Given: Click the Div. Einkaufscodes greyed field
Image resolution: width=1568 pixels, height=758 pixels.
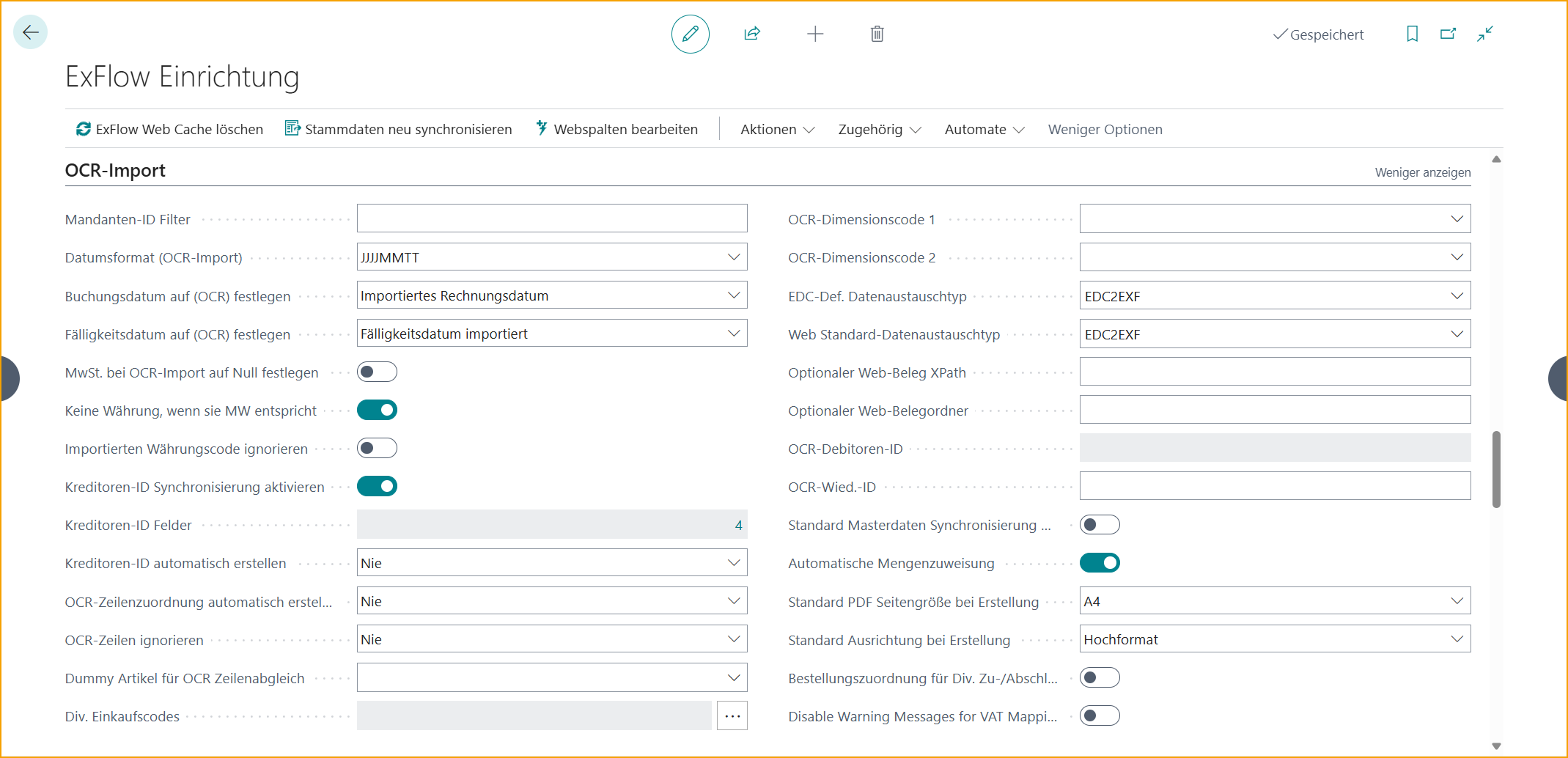Looking at the screenshot, I should pos(534,715).
